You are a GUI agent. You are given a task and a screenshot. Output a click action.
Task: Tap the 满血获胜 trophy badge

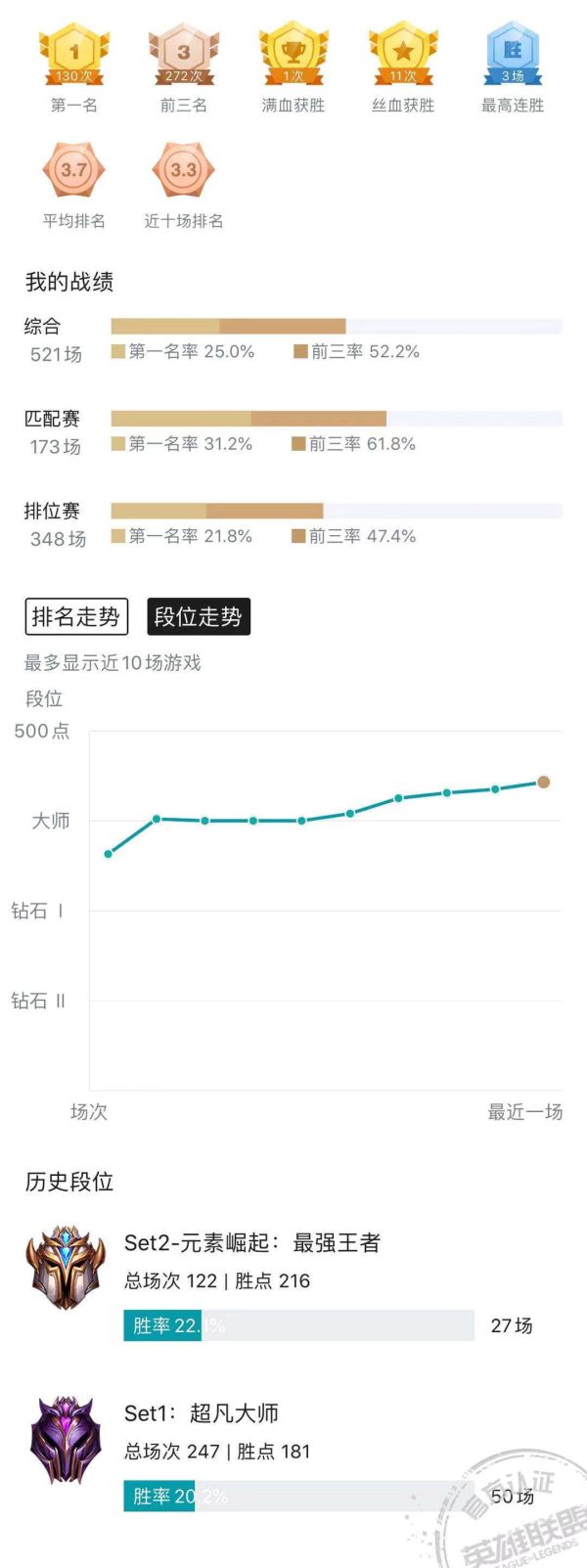point(293,55)
